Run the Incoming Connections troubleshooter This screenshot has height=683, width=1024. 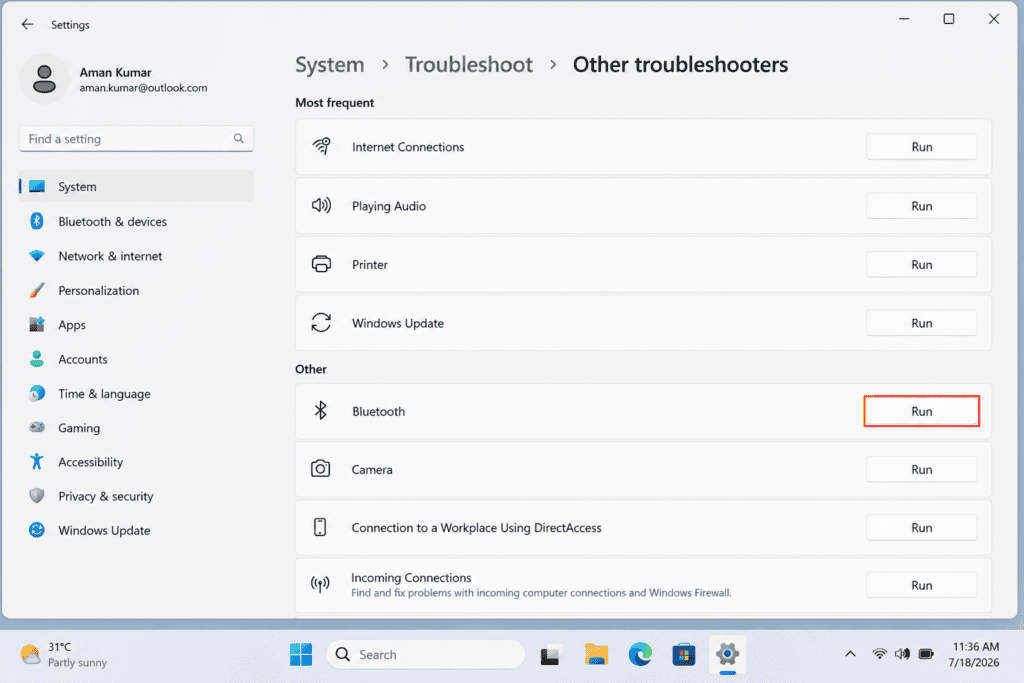(x=921, y=585)
